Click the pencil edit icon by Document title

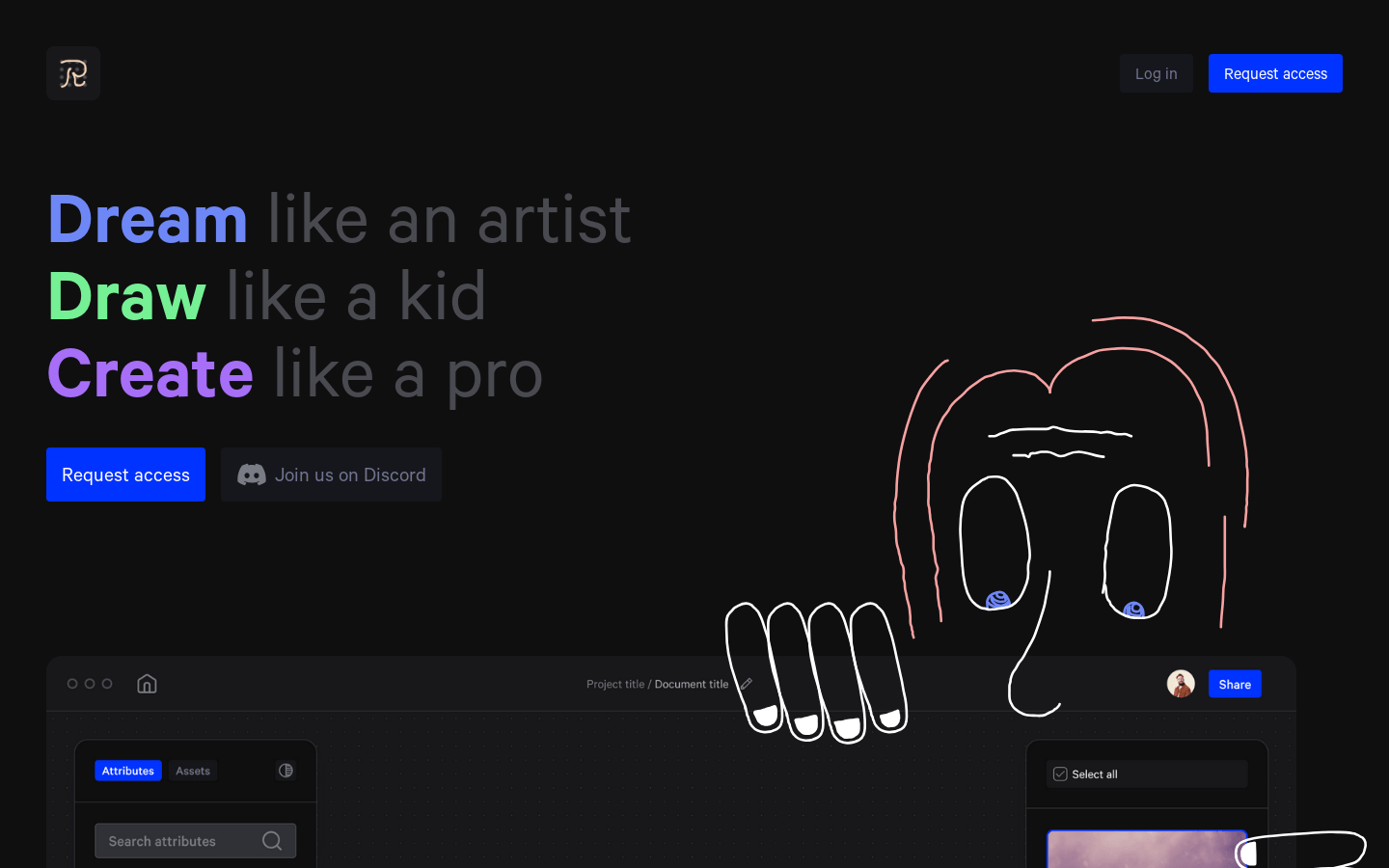746,684
